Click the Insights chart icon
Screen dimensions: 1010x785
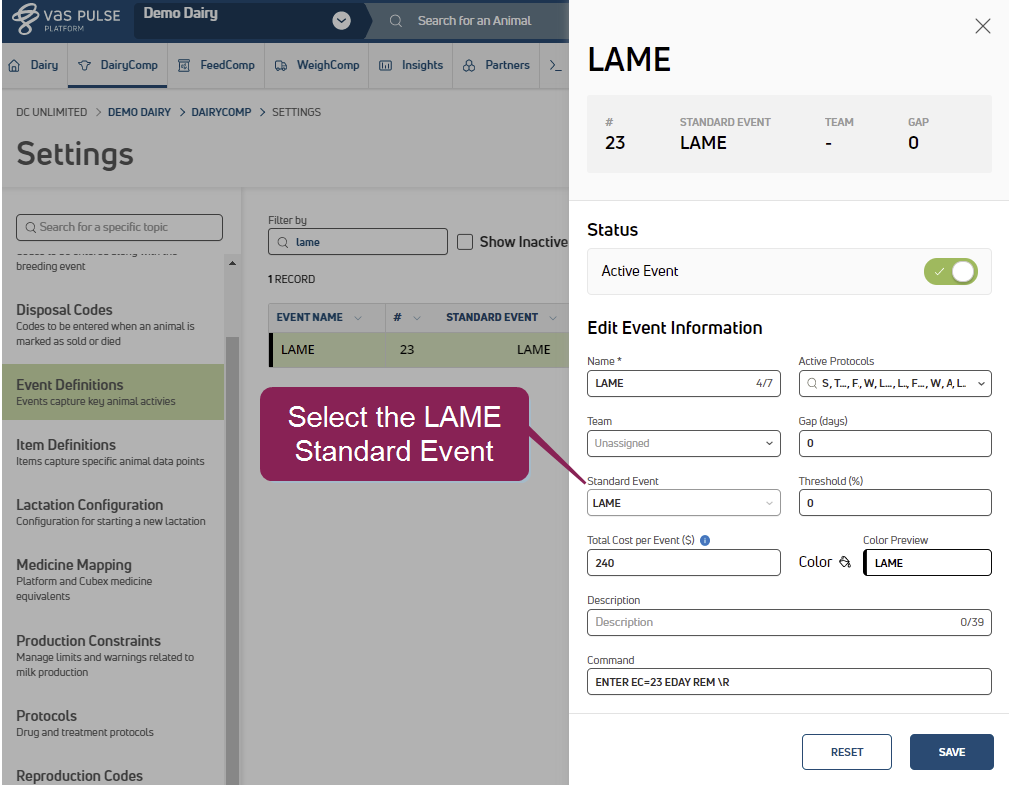385,65
